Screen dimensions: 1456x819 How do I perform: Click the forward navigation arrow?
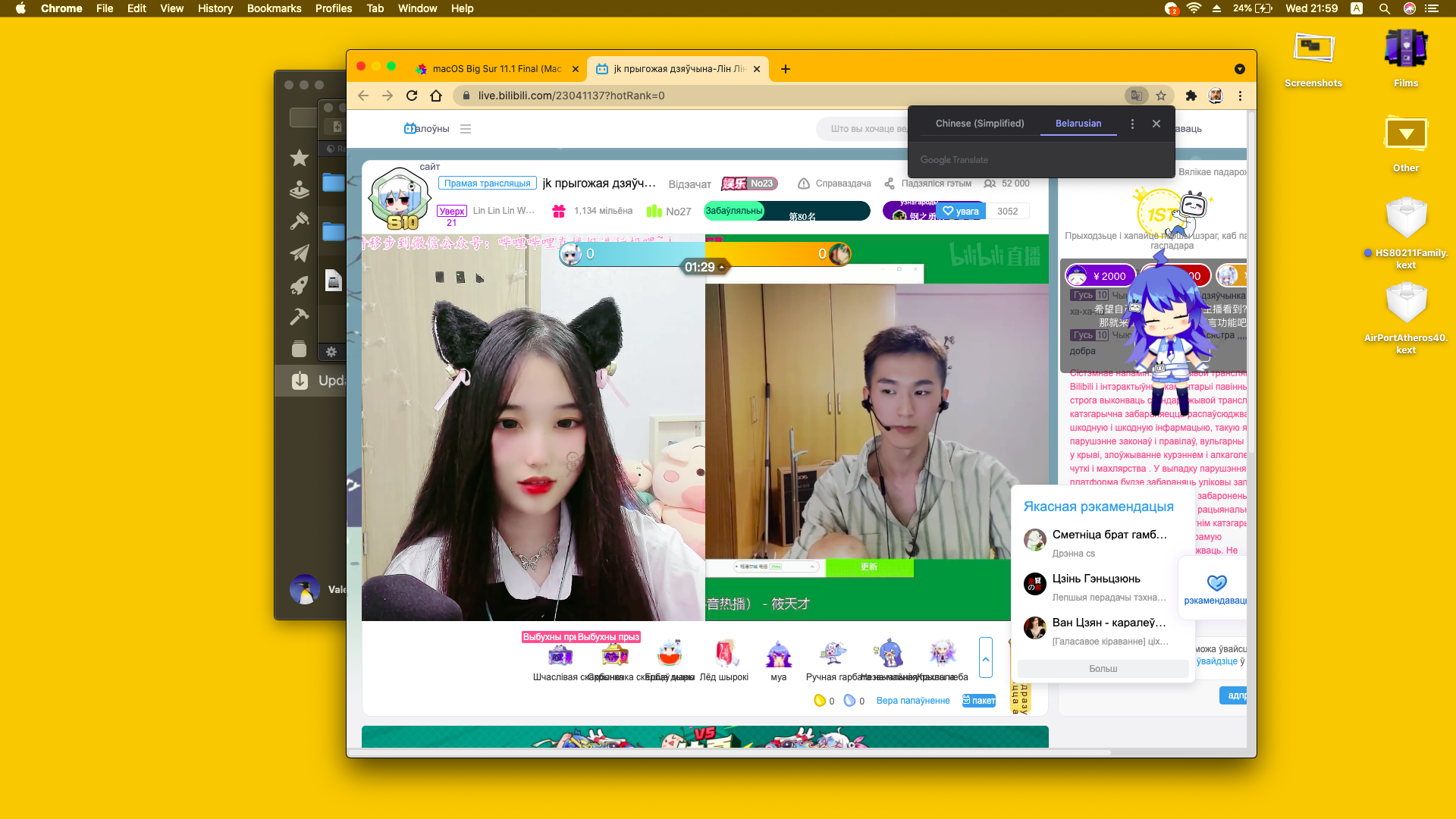click(x=388, y=96)
